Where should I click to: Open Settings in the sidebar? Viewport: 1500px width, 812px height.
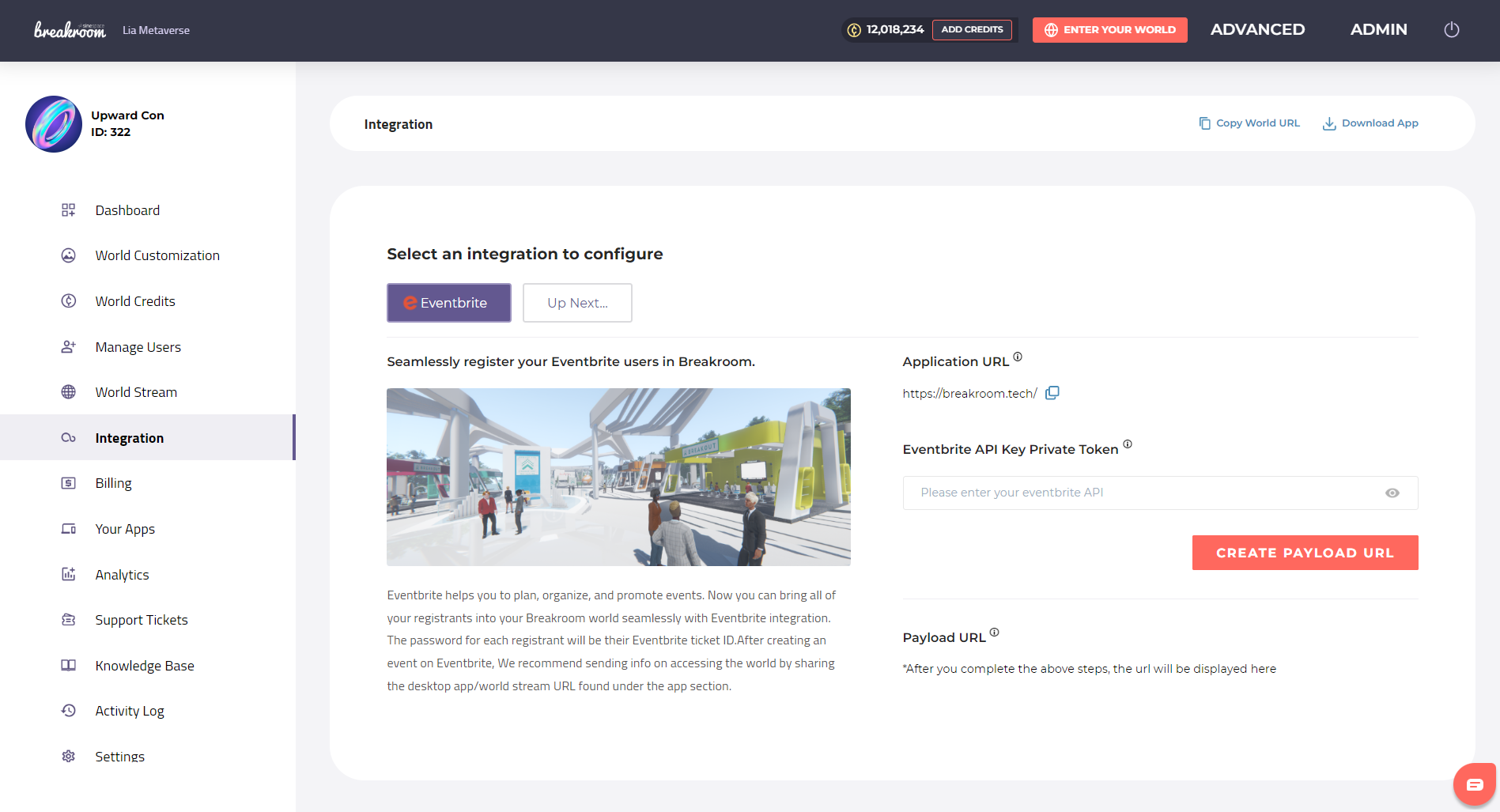click(x=120, y=757)
